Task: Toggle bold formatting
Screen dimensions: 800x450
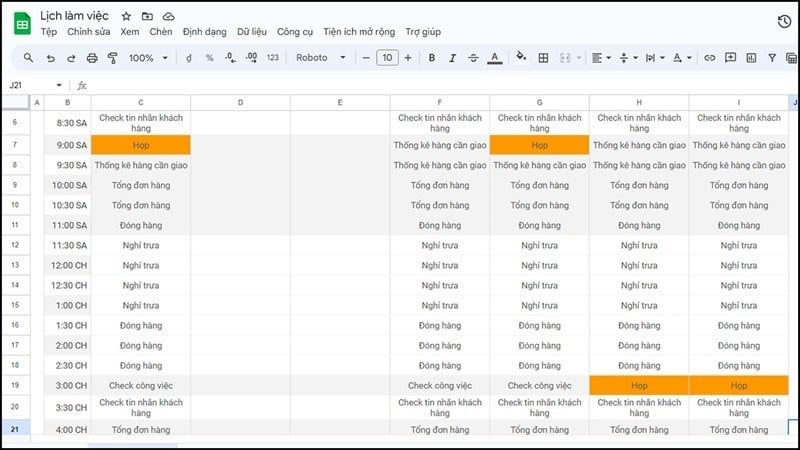Action: (x=432, y=58)
